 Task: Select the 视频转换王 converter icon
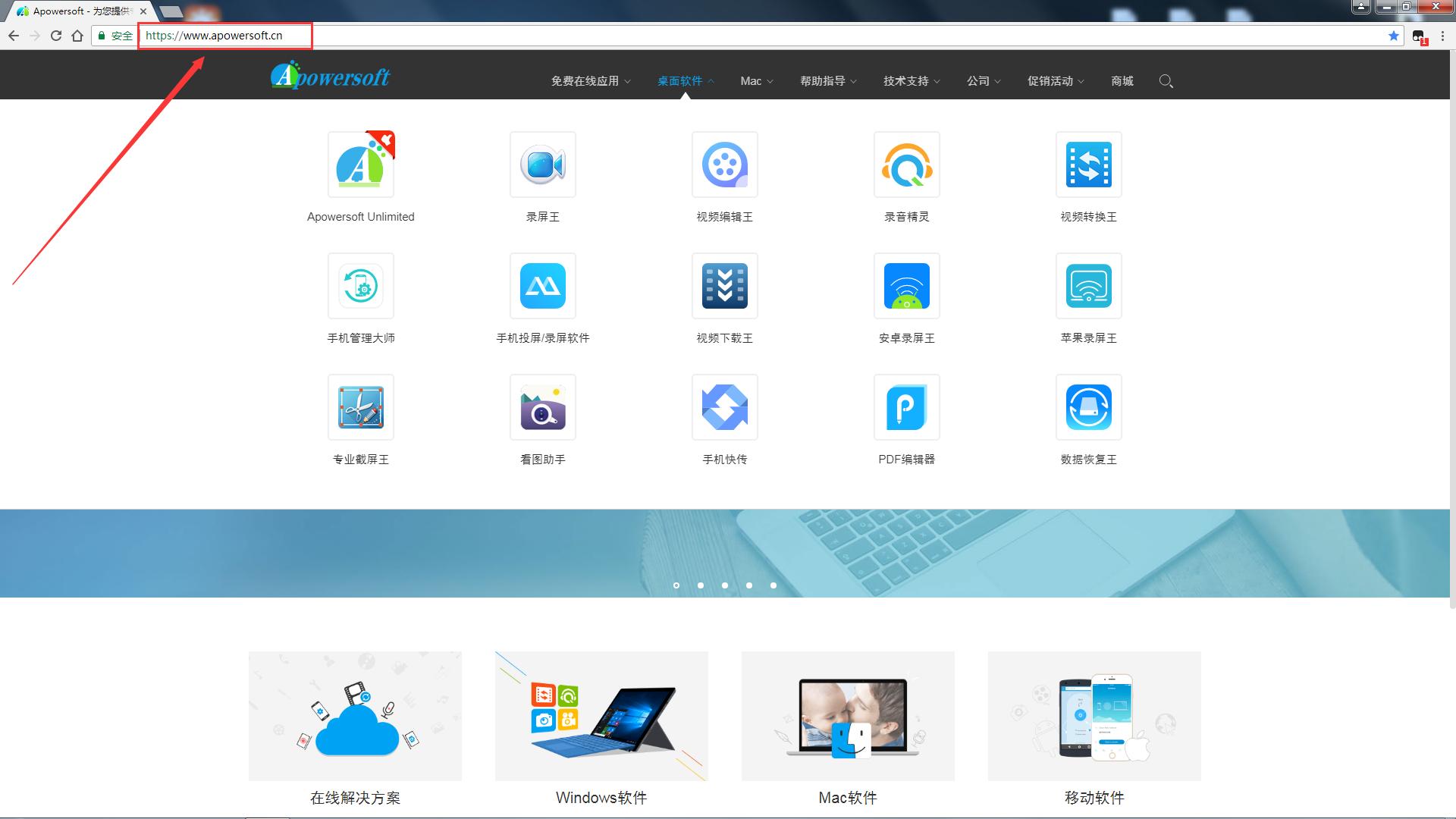pos(1088,165)
